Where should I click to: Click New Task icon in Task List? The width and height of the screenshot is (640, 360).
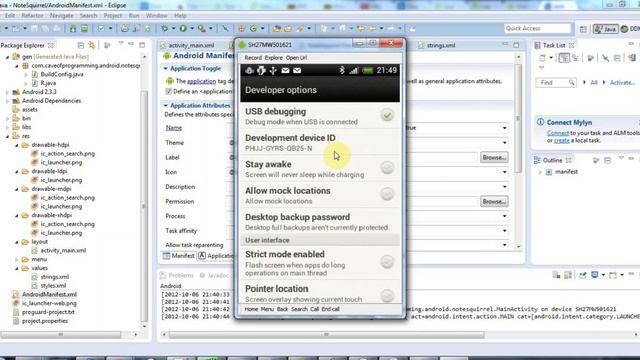(542, 58)
